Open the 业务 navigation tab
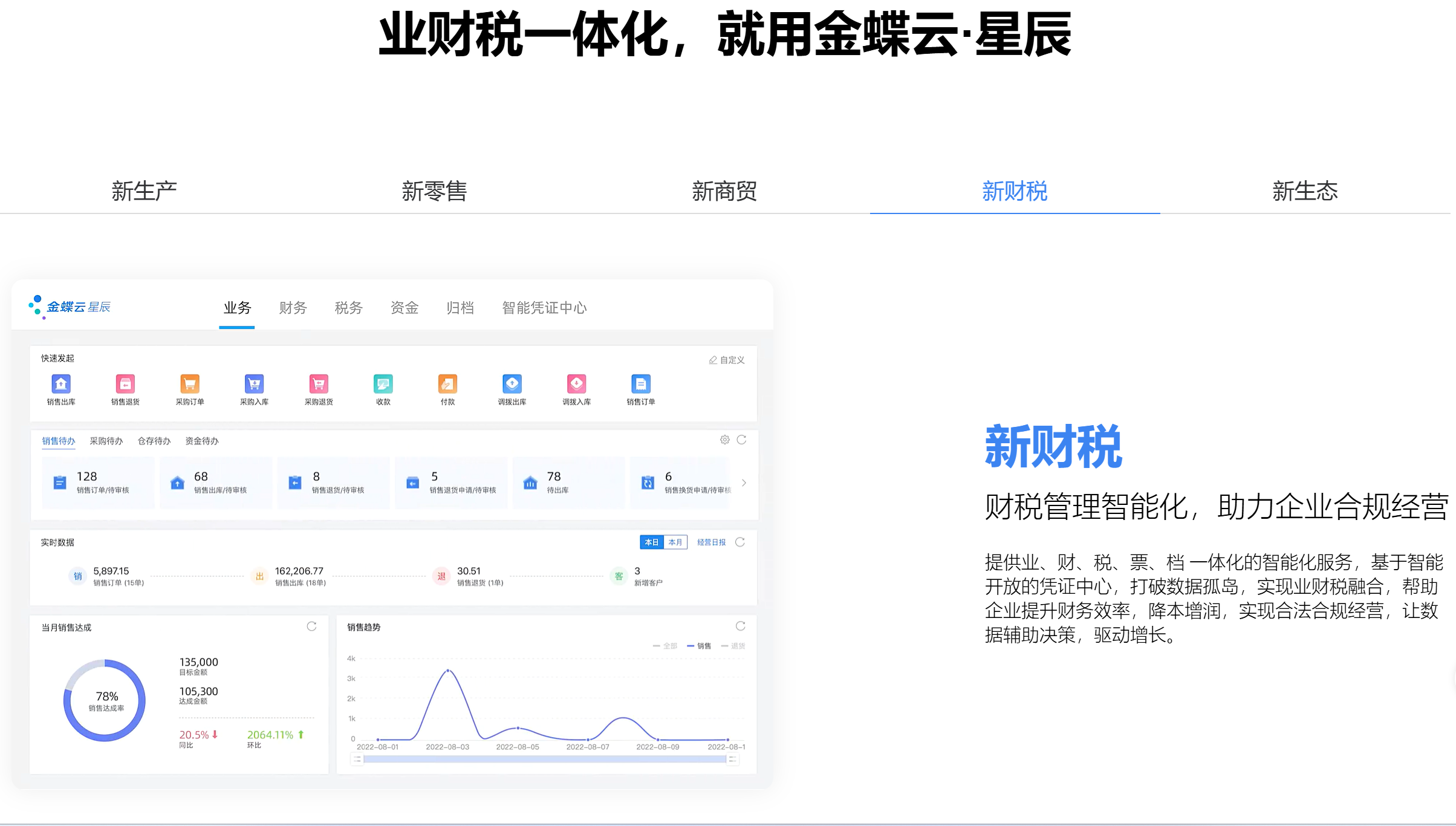Viewport: 1456px width, 826px height. 237,308
